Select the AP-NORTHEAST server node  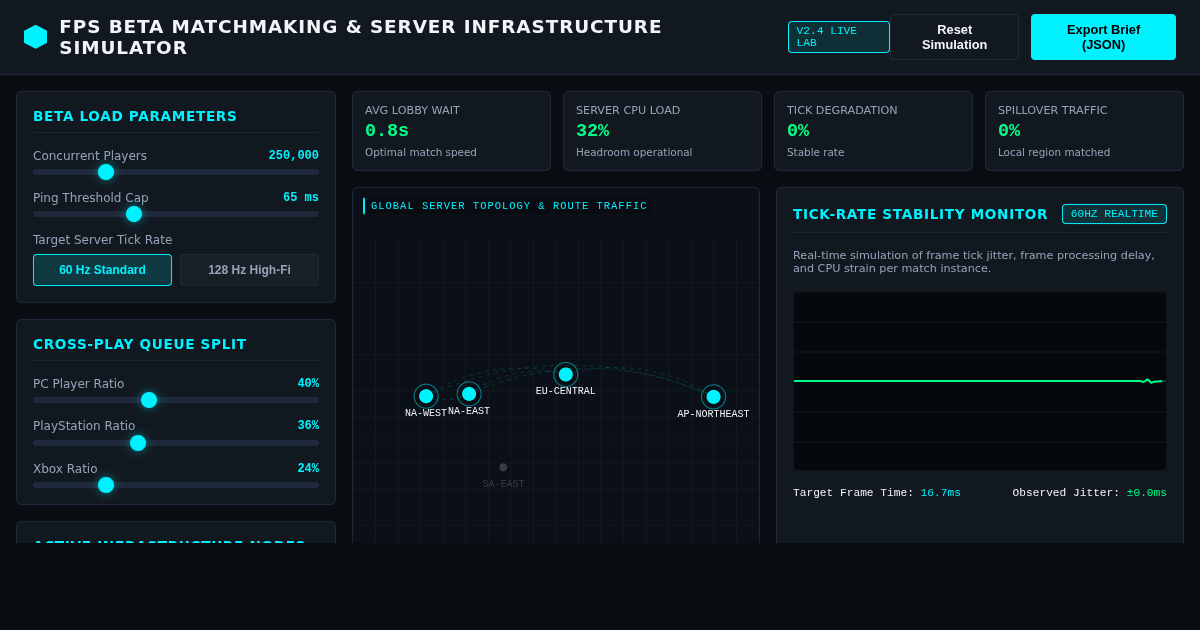[713, 397]
